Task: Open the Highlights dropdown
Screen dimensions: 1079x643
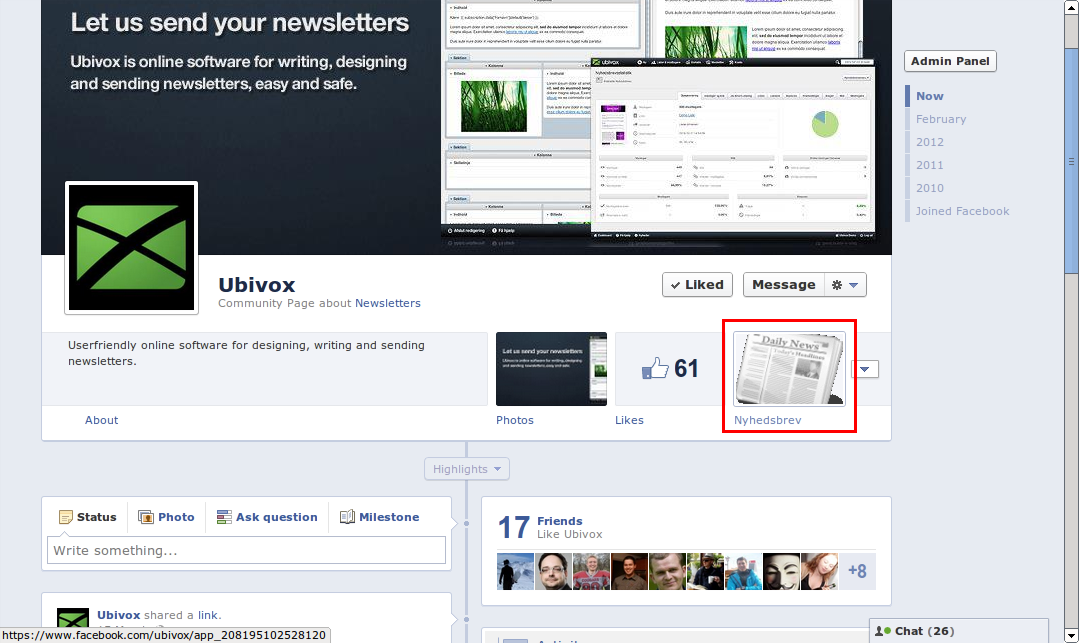Action: pyautogui.click(x=467, y=469)
